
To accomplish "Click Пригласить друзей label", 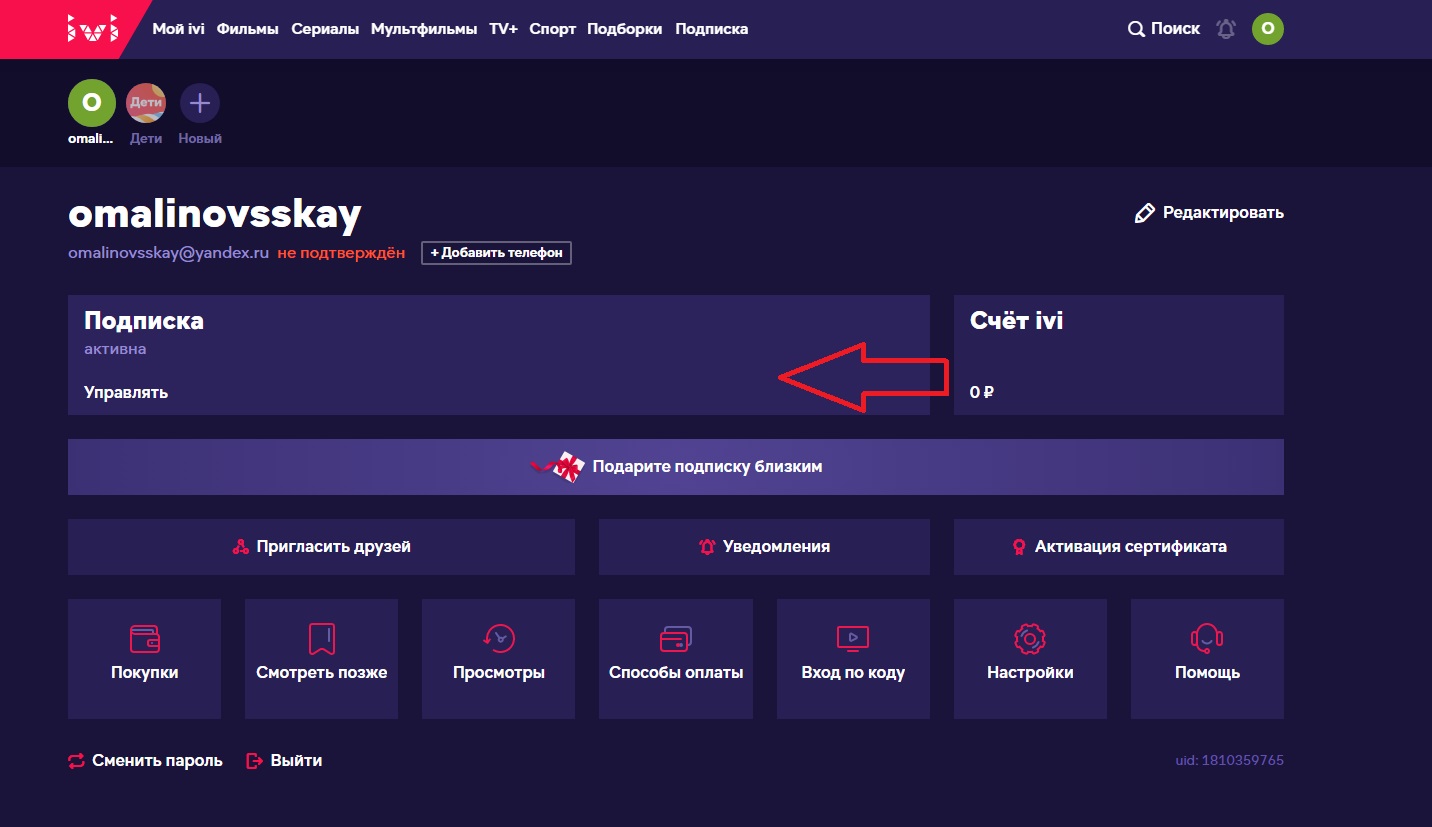I will click(334, 547).
